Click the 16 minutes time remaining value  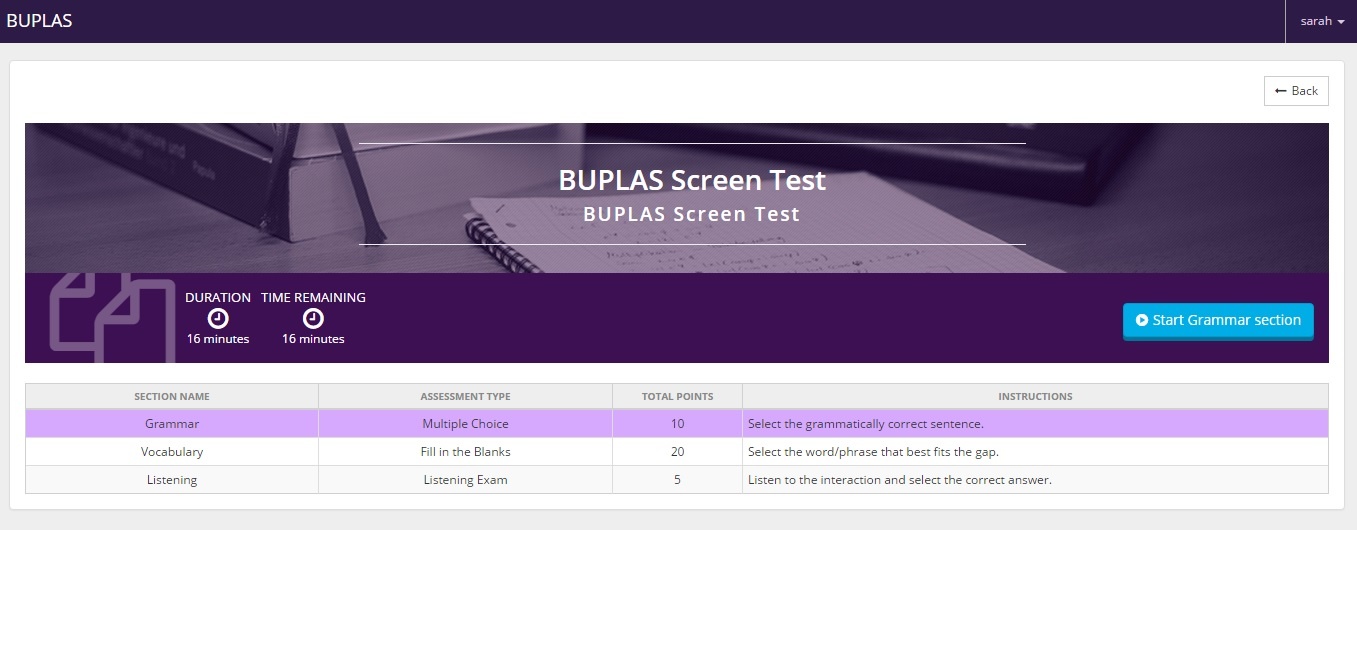point(312,338)
